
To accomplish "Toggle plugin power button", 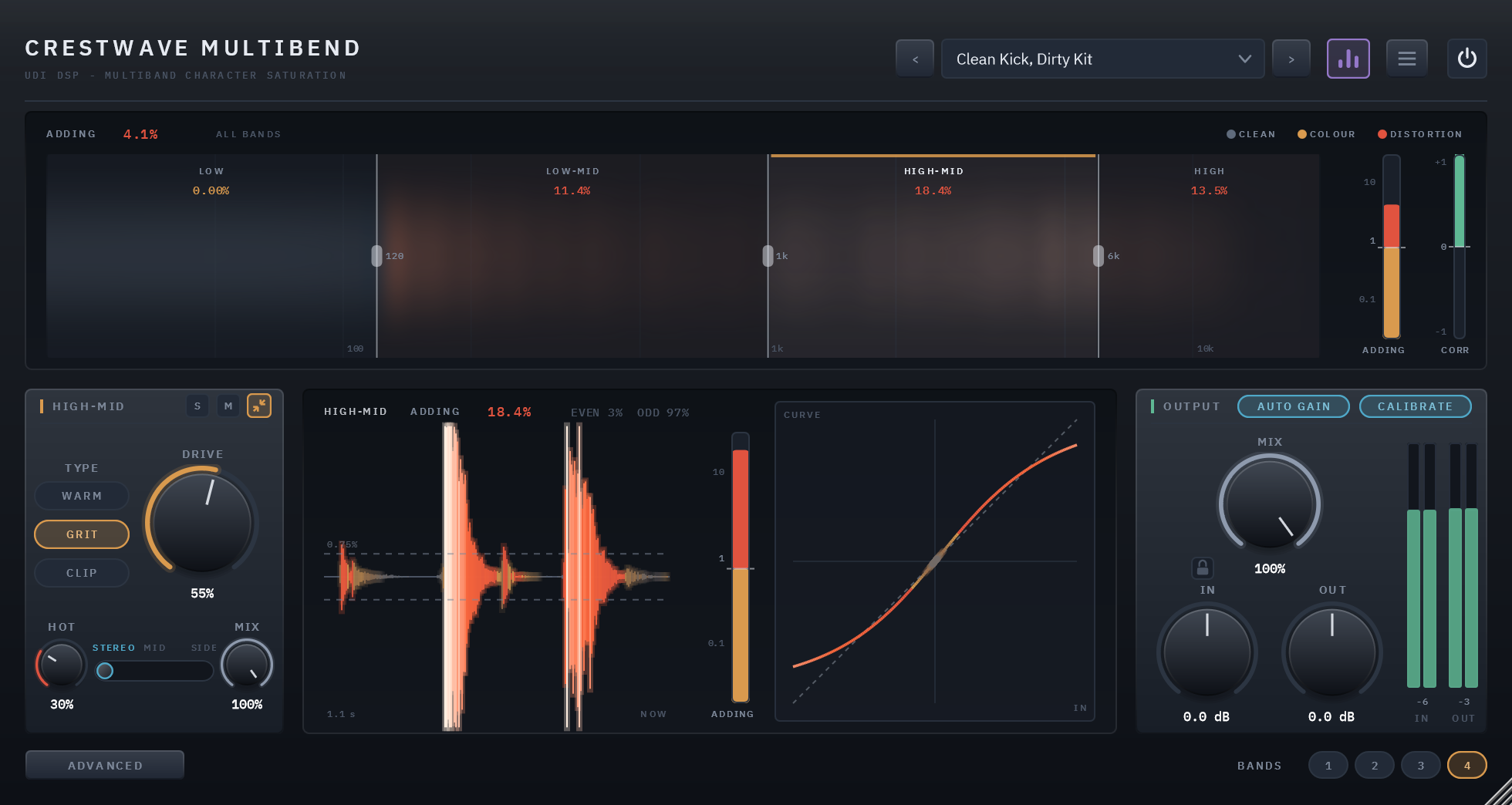I will point(1467,59).
